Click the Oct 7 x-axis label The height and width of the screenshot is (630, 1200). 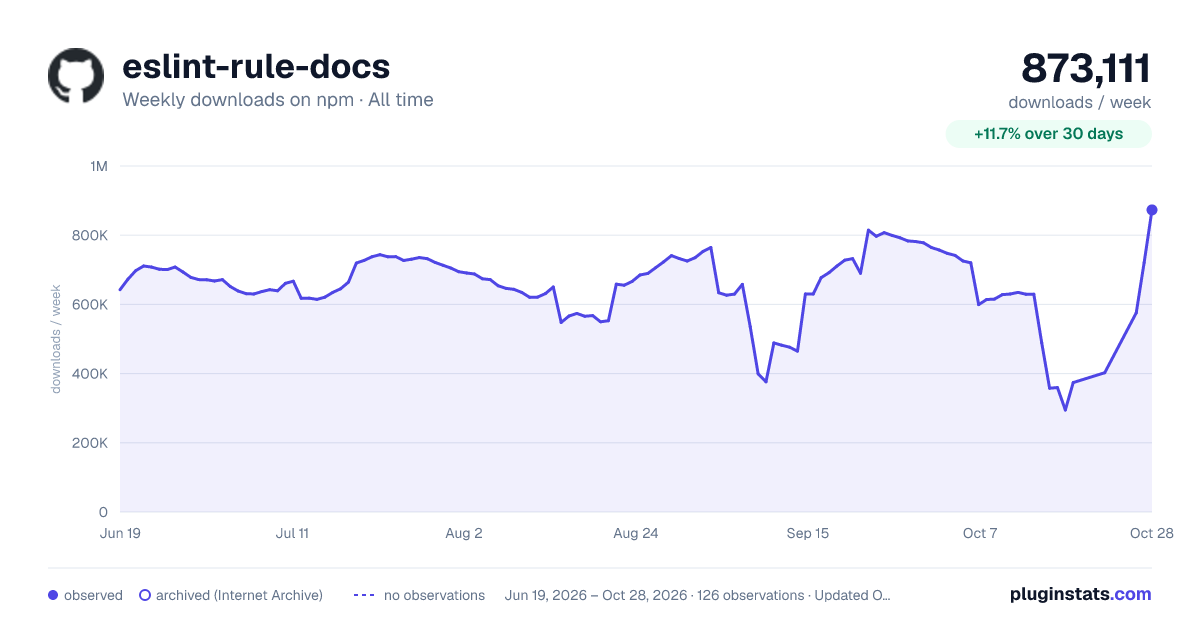(980, 533)
